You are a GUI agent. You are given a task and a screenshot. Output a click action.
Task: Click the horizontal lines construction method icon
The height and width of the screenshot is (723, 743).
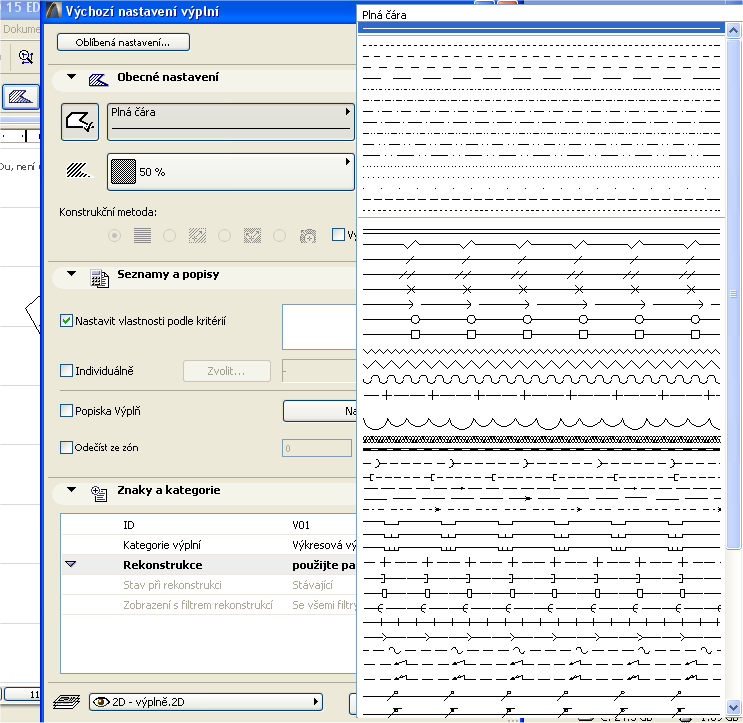142,235
